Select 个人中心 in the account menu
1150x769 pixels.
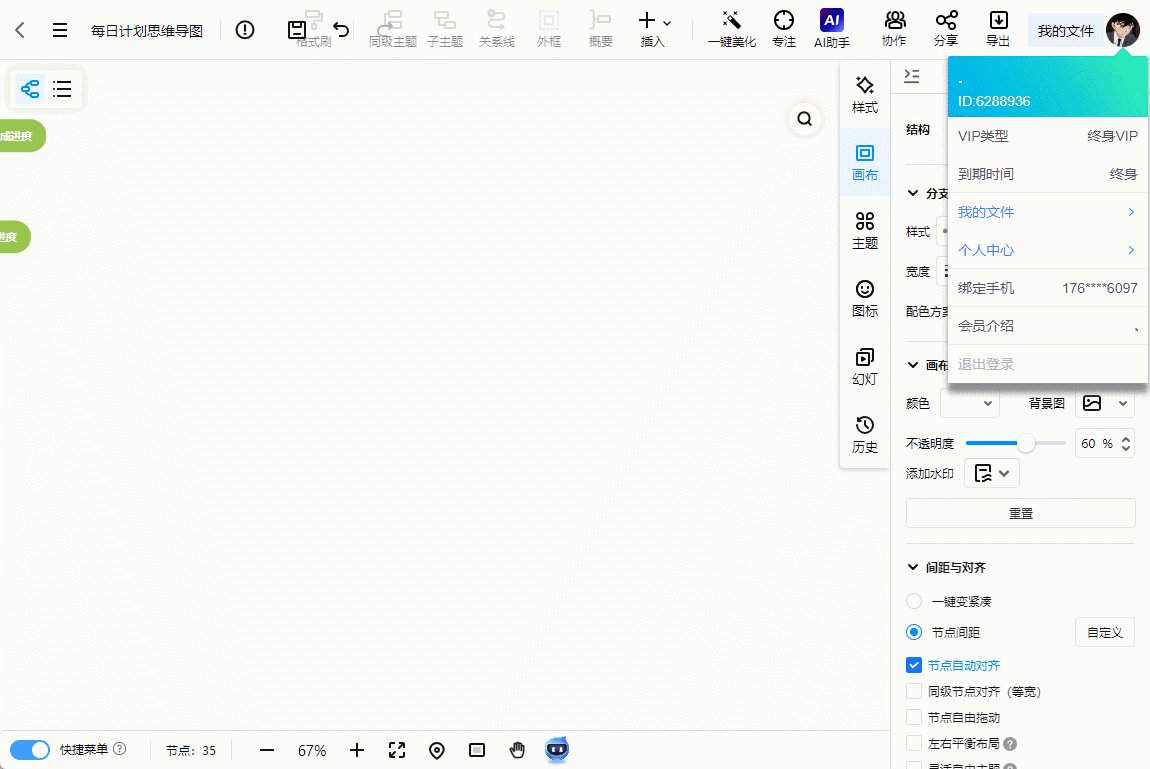pyautogui.click(x=1046, y=250)
